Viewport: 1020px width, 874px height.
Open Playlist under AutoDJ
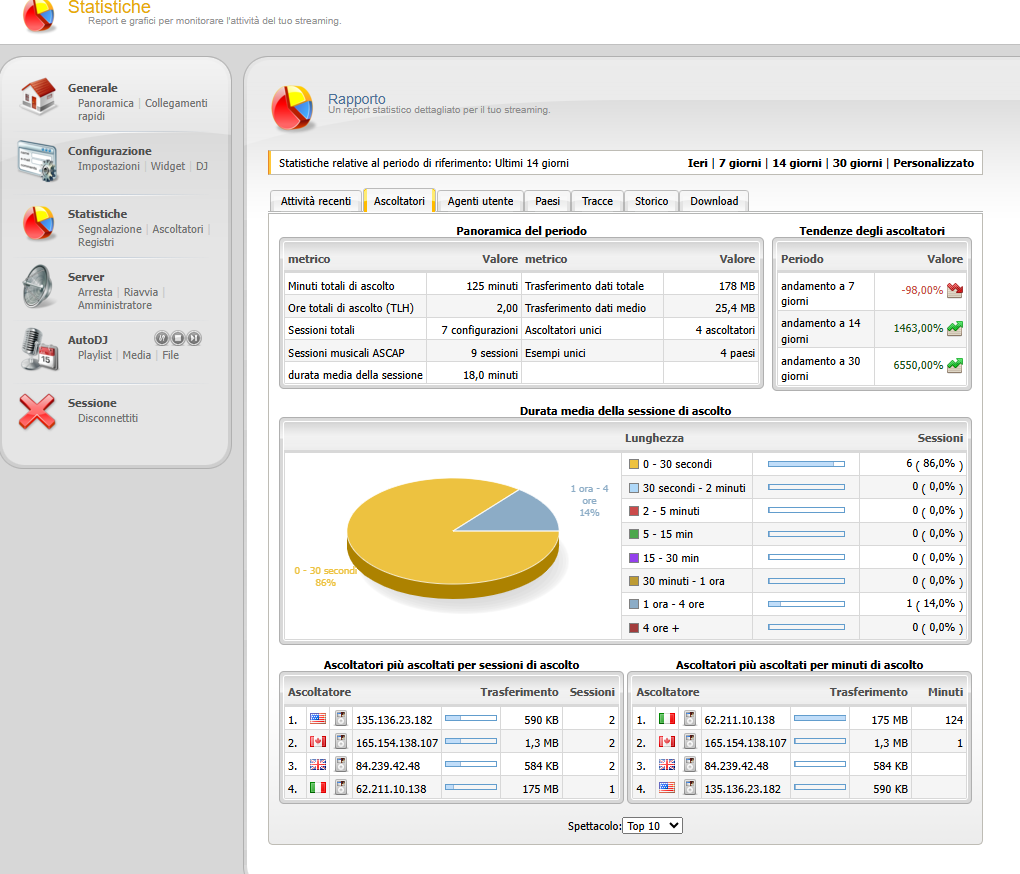click(95, 355)
